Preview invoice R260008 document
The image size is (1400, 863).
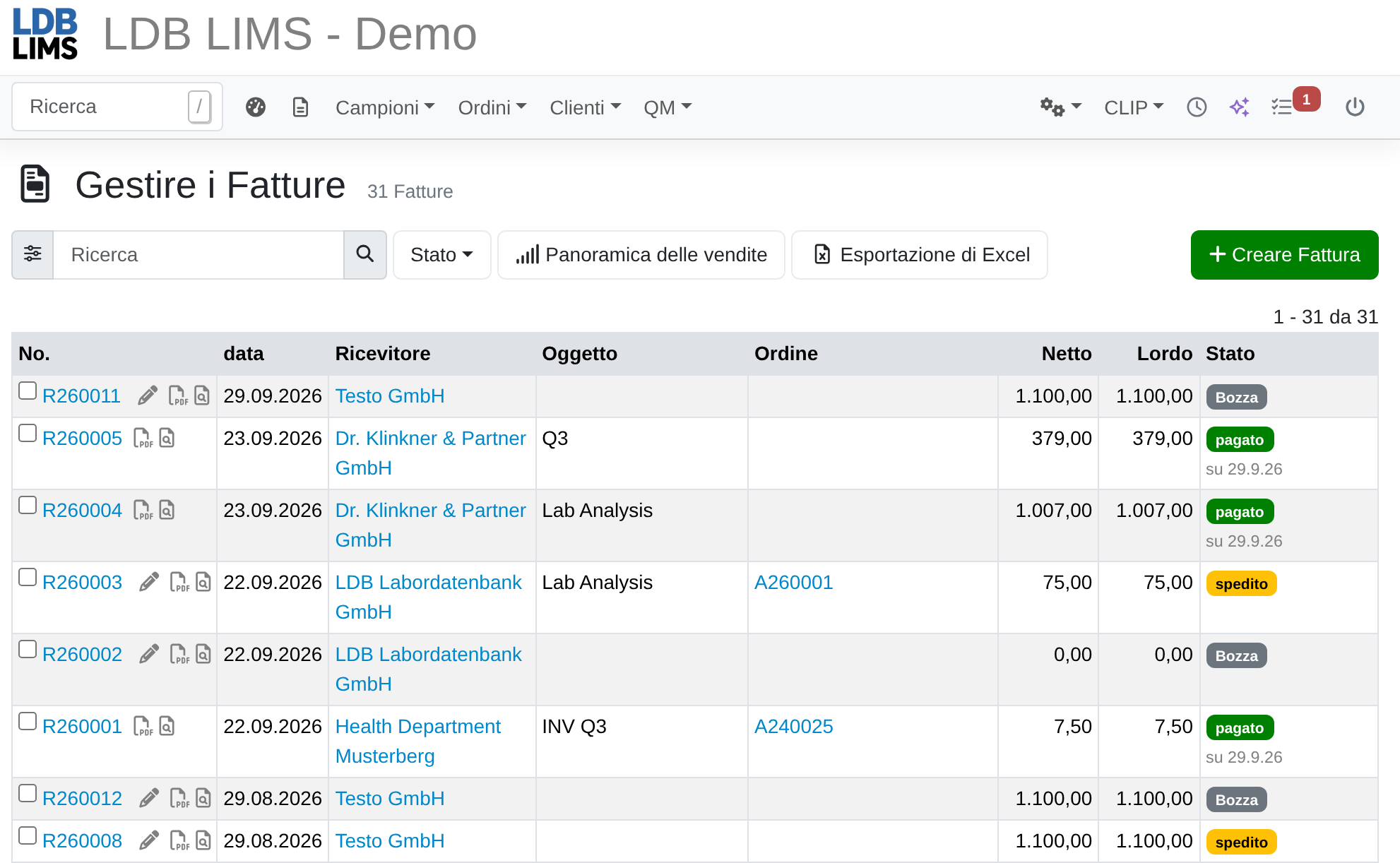point(203,840)
